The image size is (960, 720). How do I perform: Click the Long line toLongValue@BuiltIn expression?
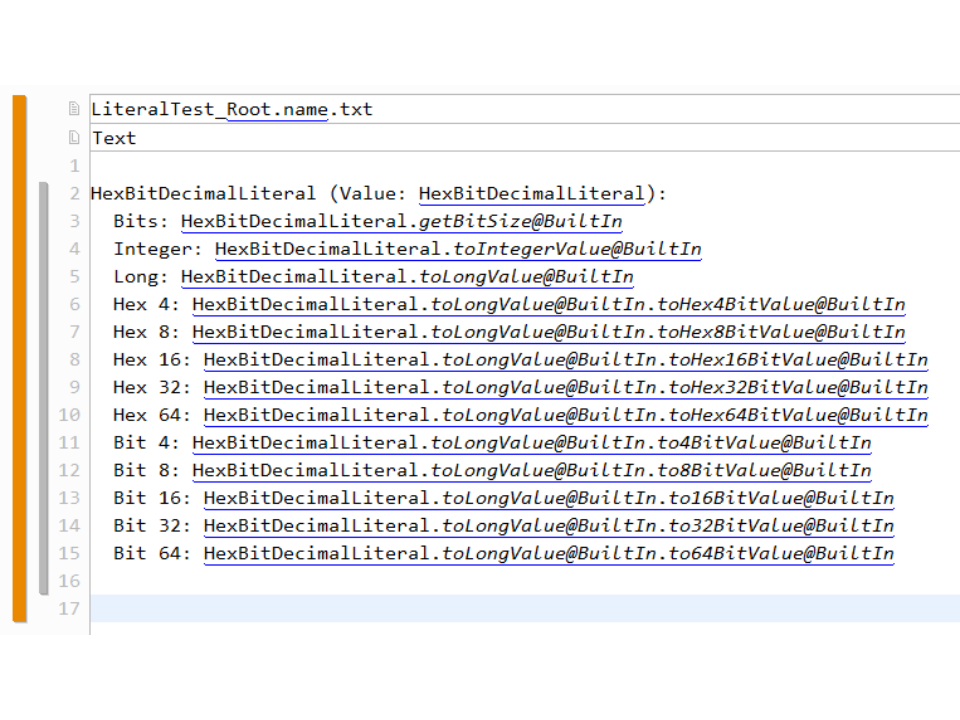click(527, 277)
